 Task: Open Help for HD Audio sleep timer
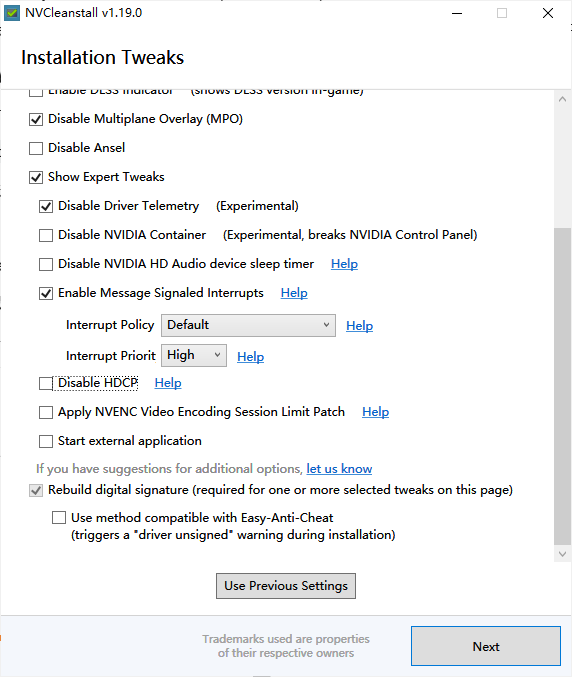click(x=344, y=264)
